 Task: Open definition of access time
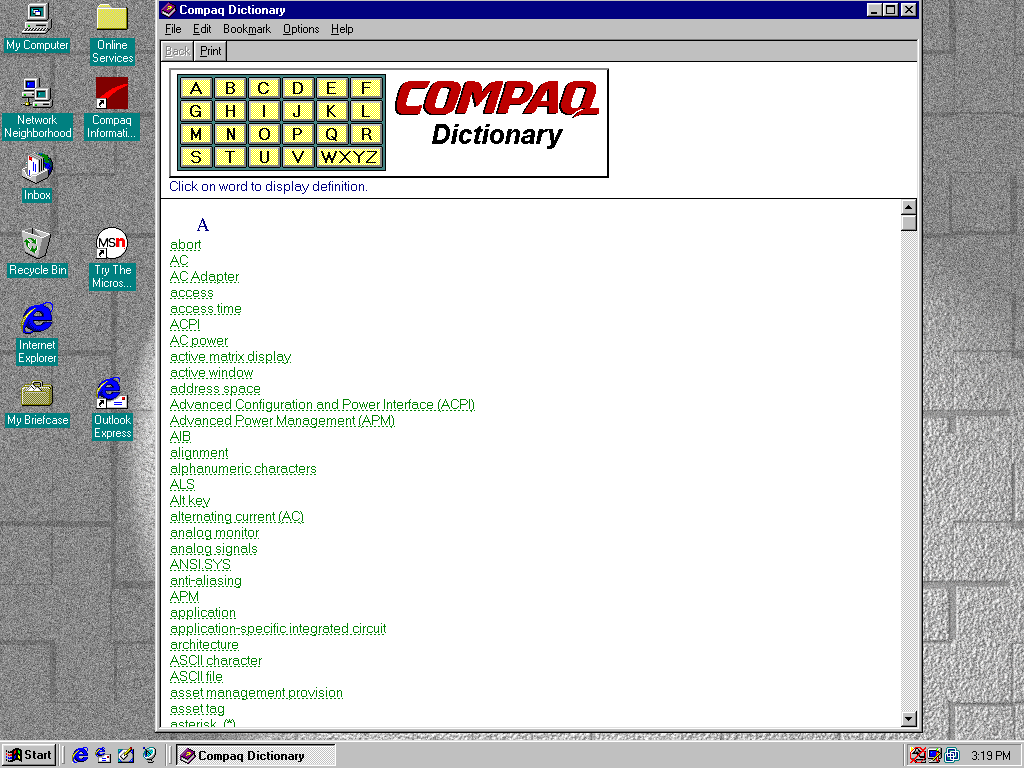click(x=206, y=309)
